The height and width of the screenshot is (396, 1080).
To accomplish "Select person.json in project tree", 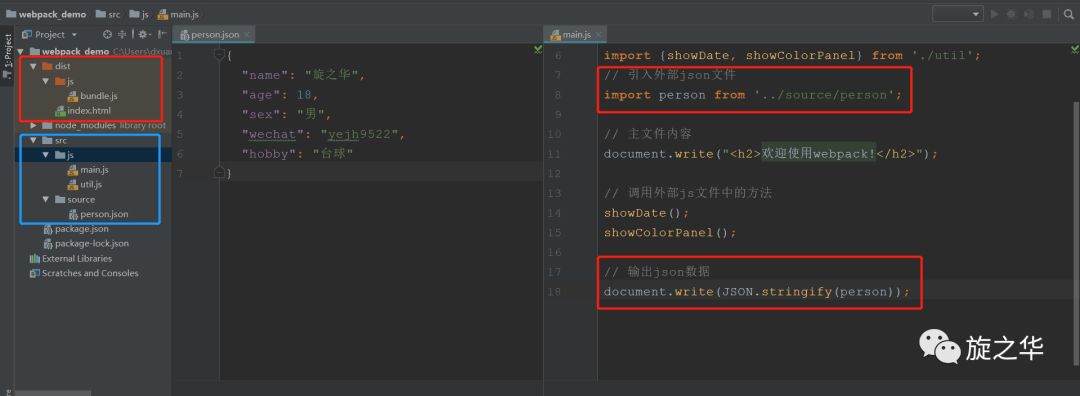I will 98,214.
